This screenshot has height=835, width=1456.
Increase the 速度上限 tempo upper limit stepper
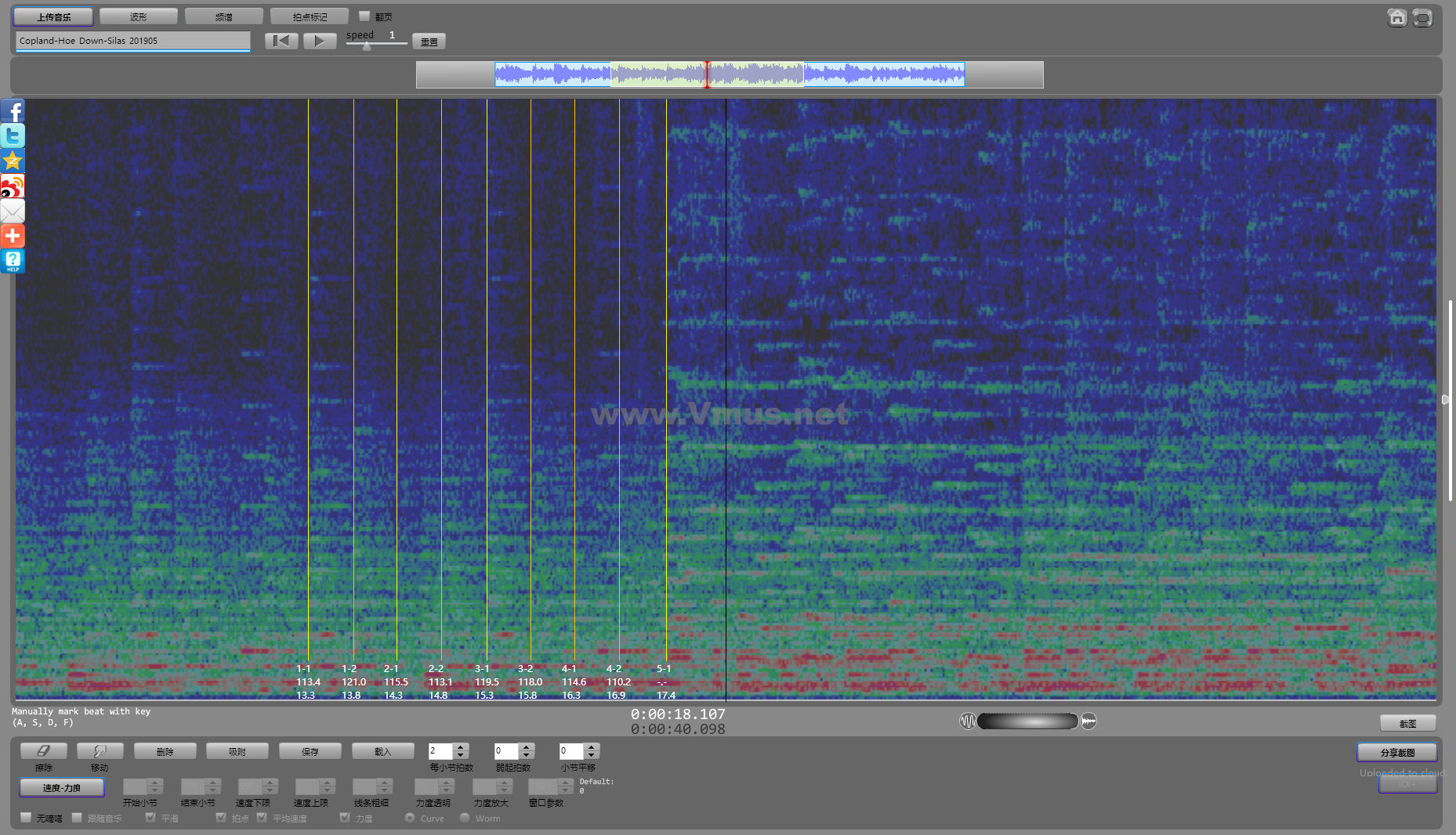pyautogui.click(x=328, y=782)
